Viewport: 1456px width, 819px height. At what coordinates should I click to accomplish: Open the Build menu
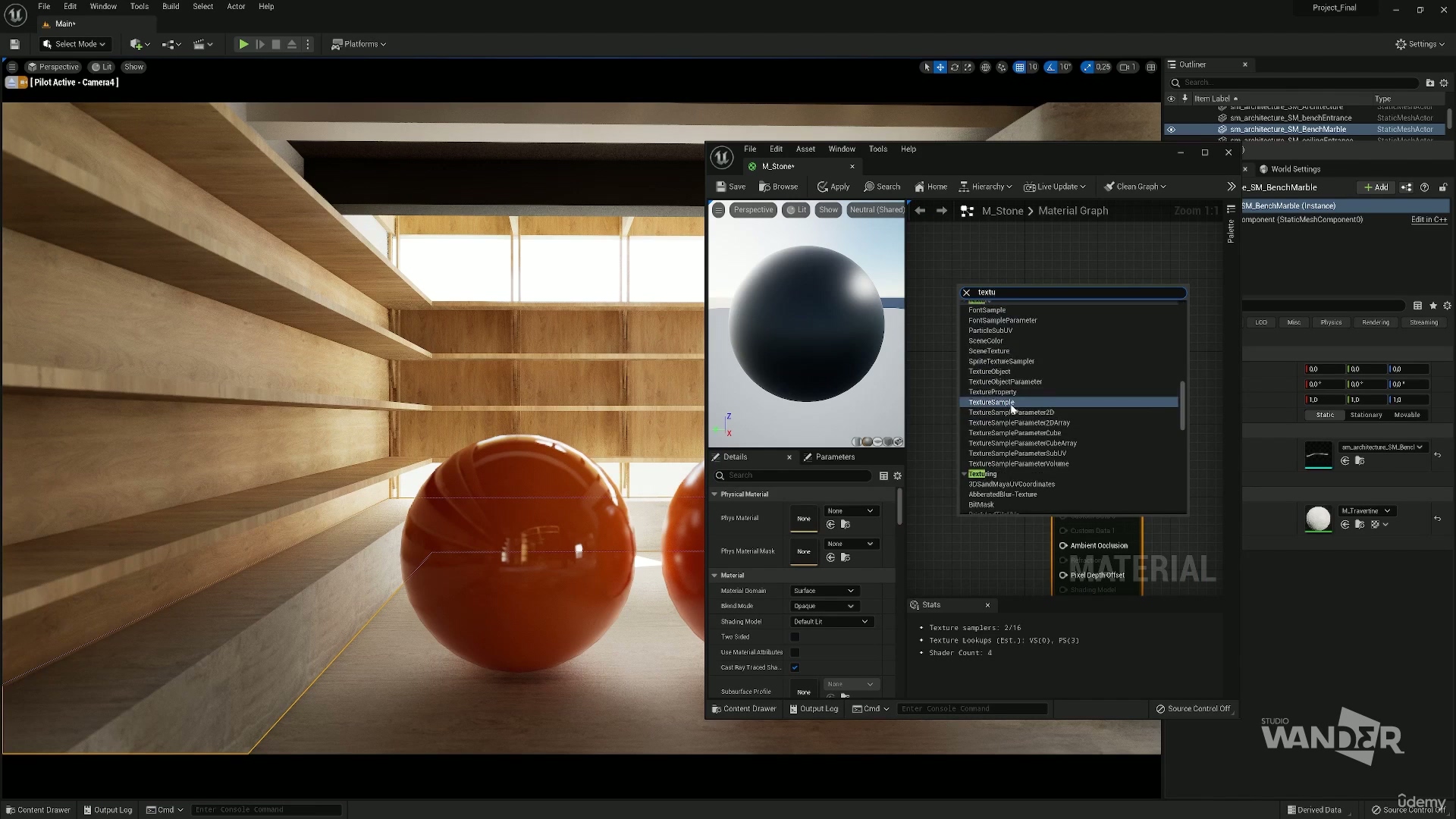(171, 6)
